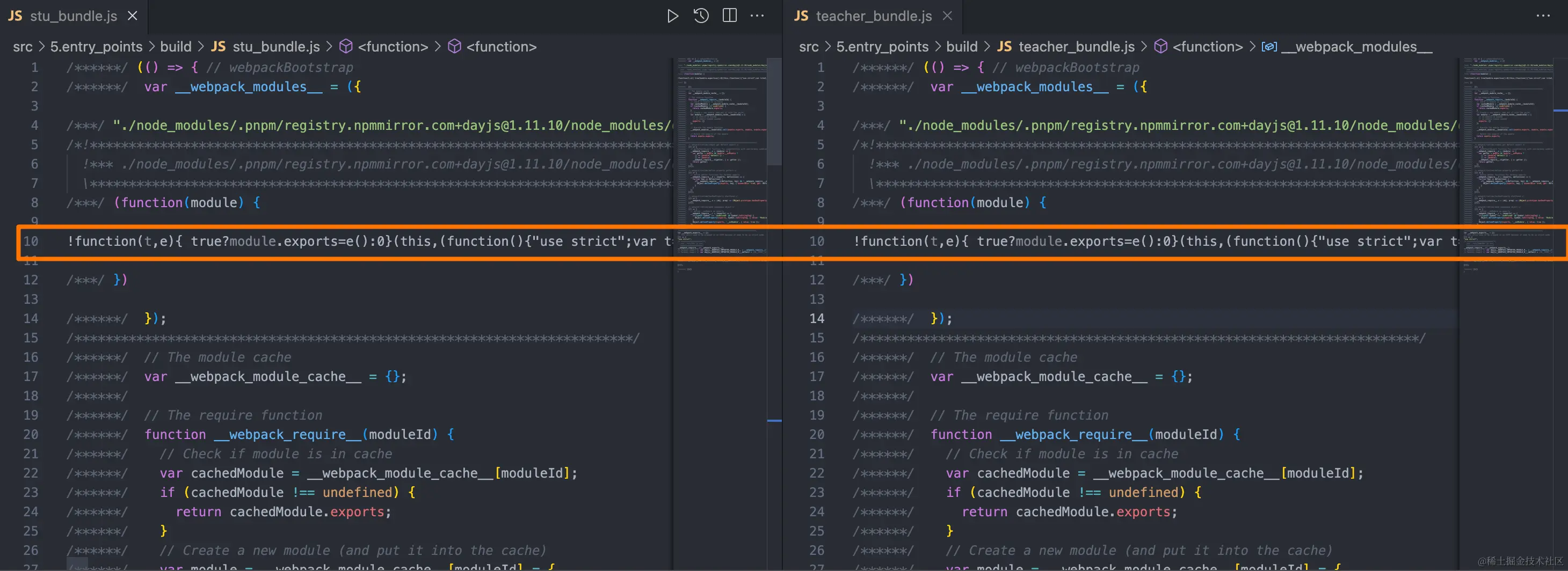The height and width of the screenshot is (571, 1568).
Task: Open last <function> breadcrumb in stu_bundle.js editor
Action: click(502, 46)
